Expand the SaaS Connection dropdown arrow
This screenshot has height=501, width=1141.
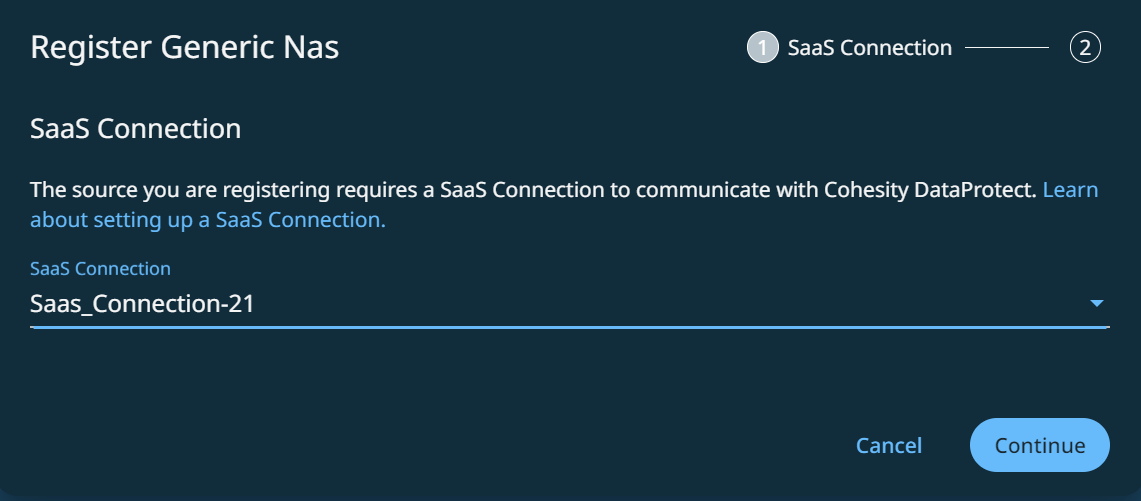coord(1096,303)
